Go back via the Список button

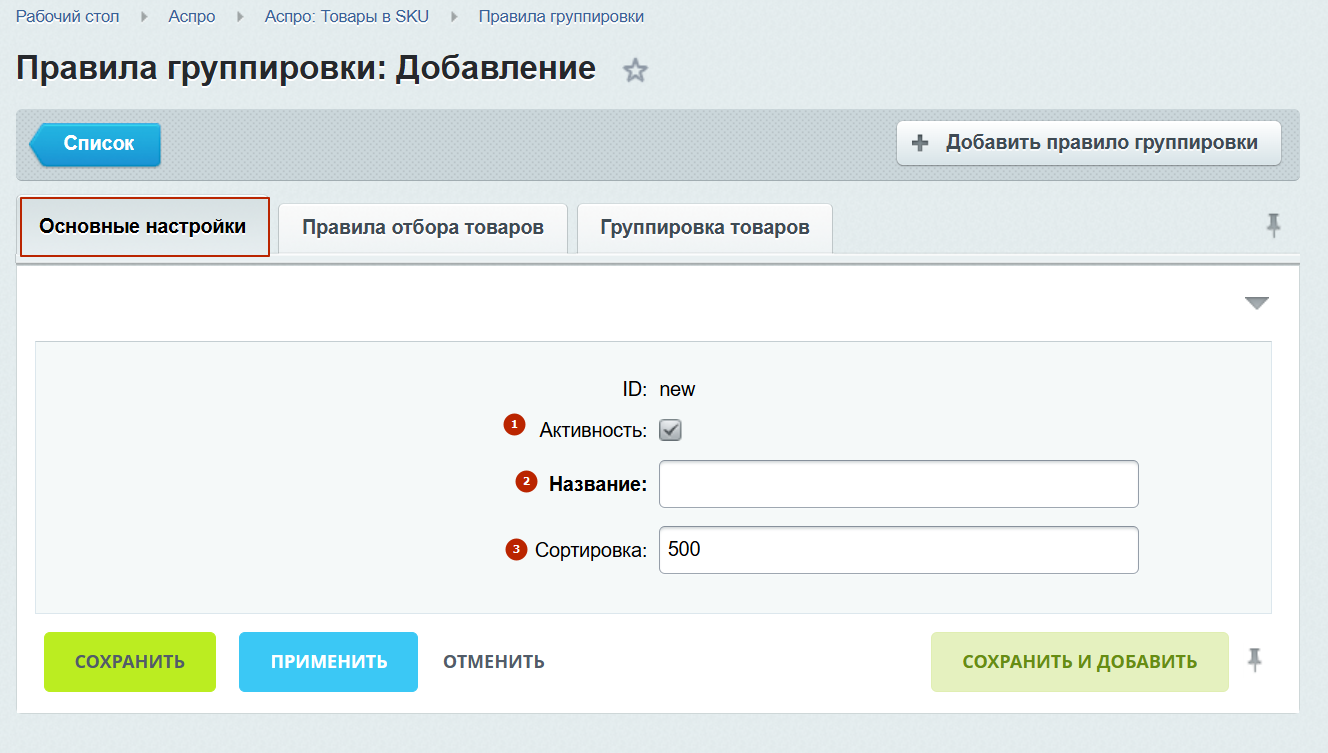point(98,144)
